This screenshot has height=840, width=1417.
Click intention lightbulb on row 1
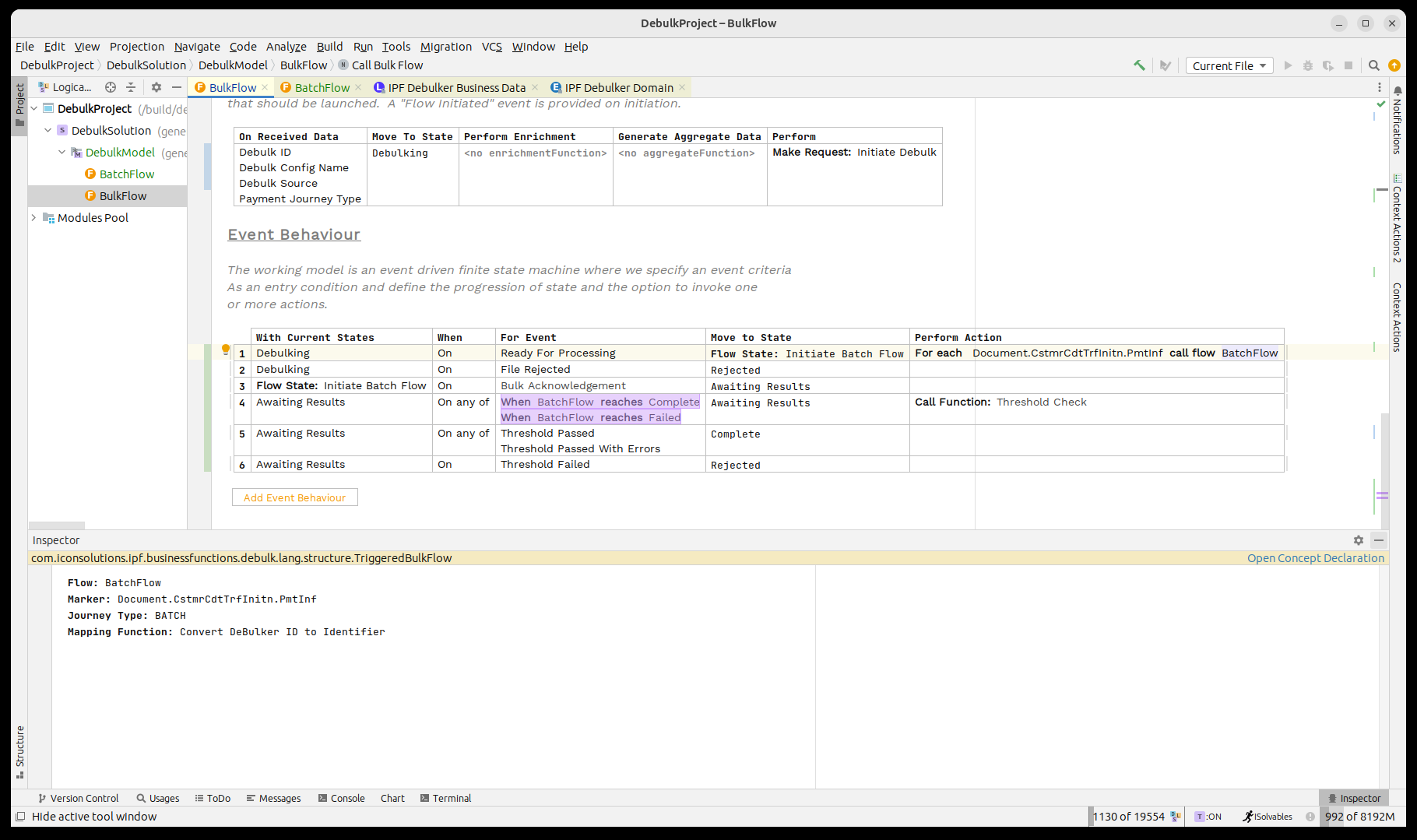(x=226, y=350)
